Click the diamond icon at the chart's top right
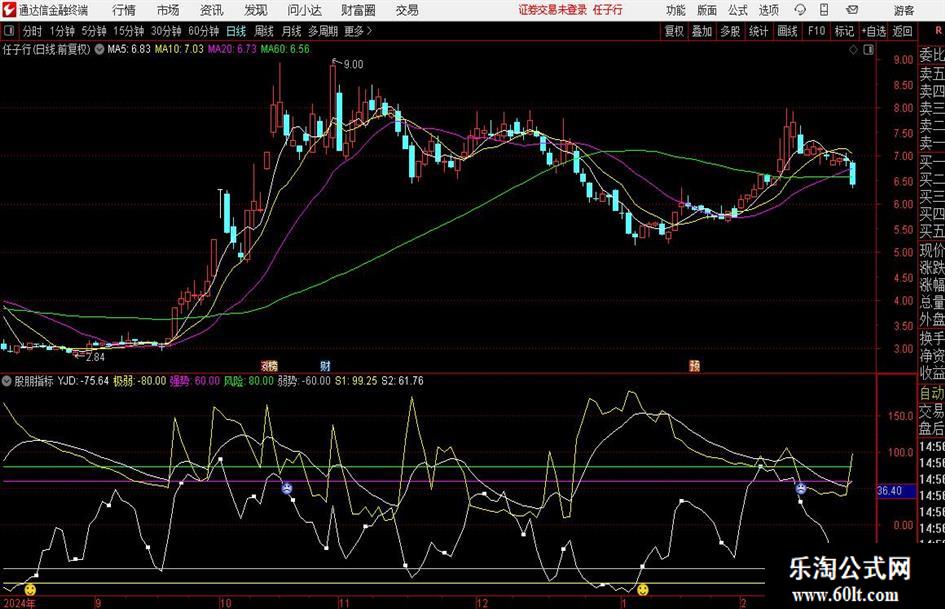945x609 pixels. click(853, 50)
